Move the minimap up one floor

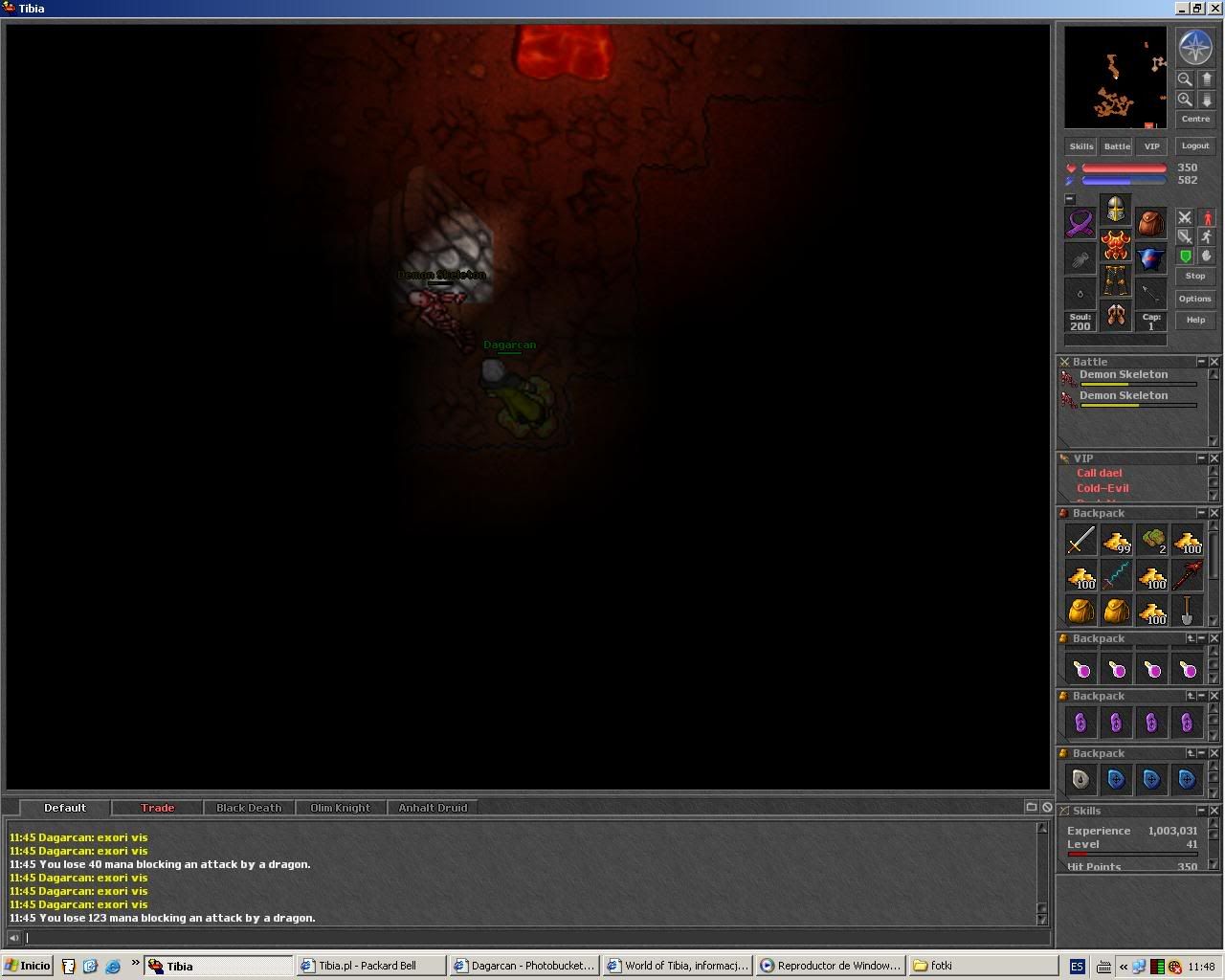[1206, 79]
